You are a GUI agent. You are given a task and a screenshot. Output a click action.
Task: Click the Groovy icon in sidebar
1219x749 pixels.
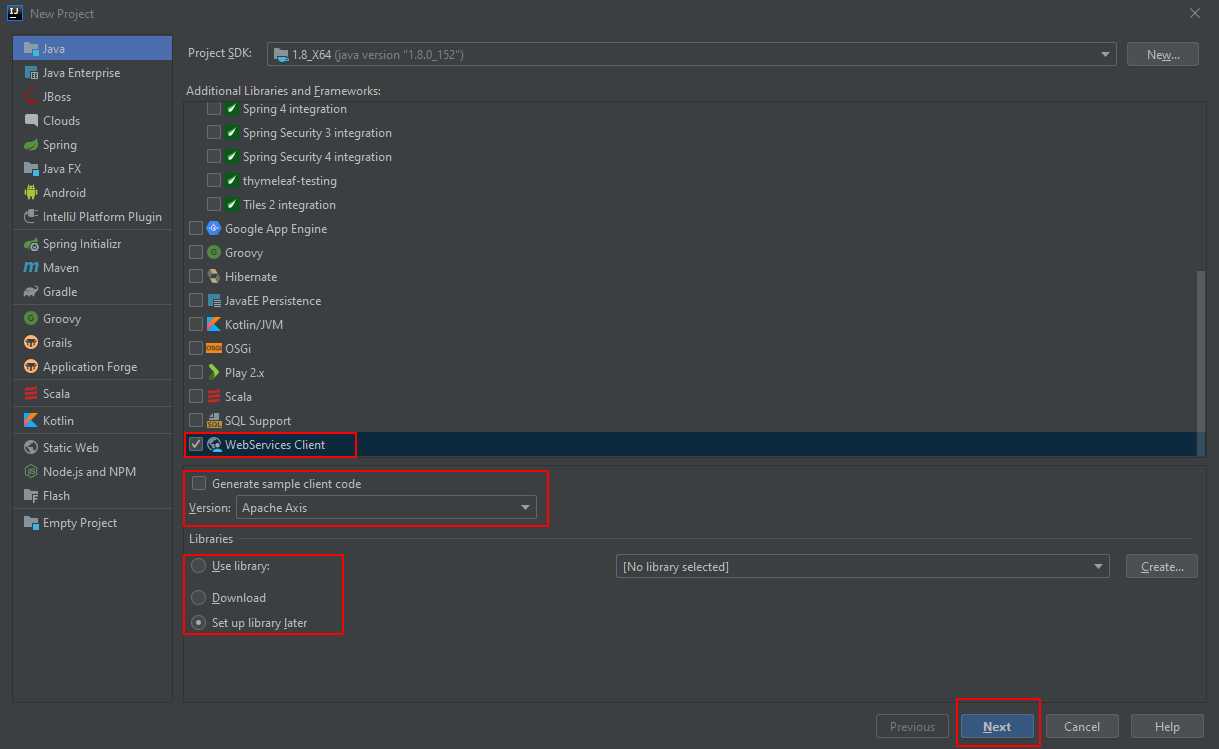(31, 318)
